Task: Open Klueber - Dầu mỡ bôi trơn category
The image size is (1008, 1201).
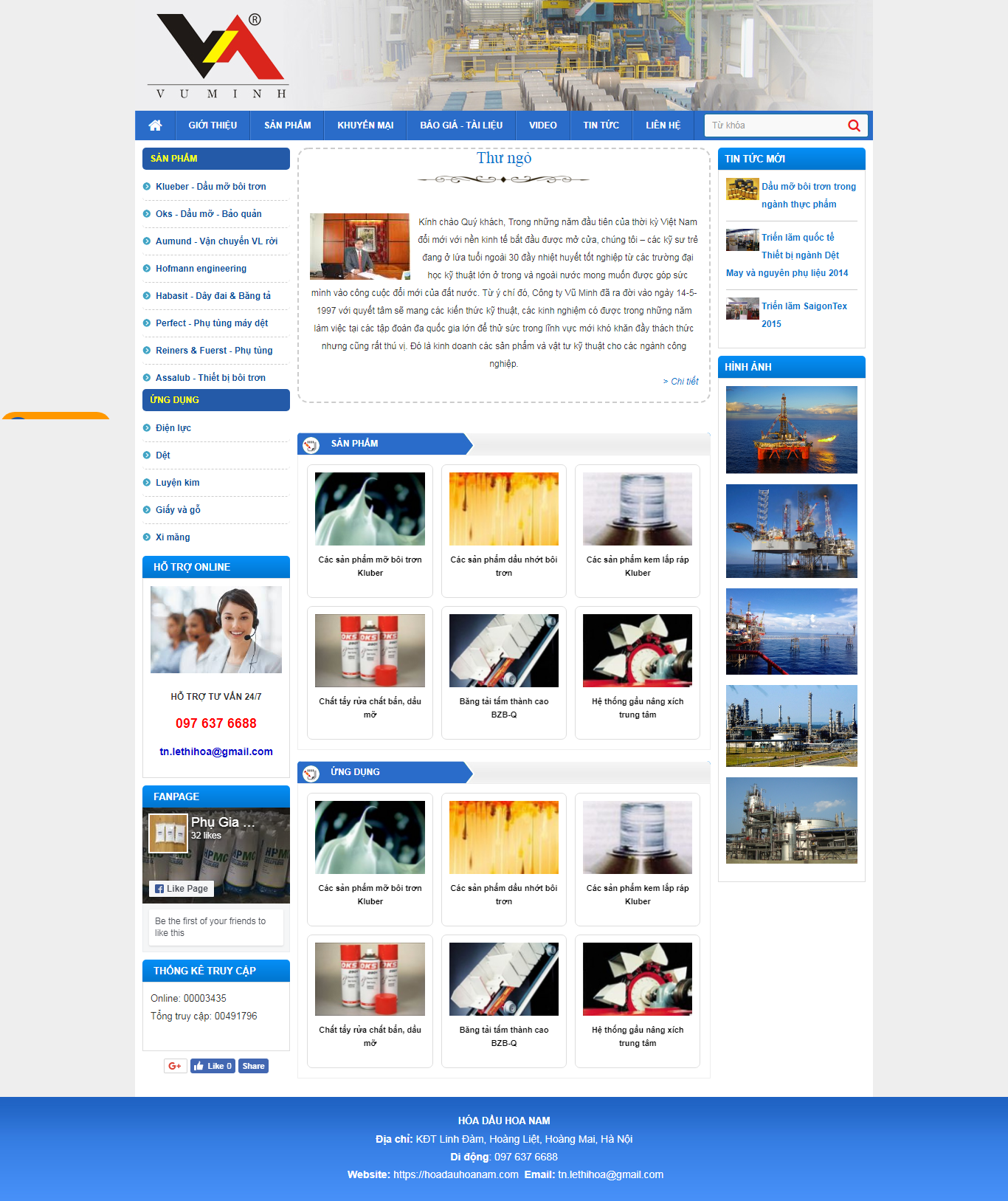Action: [211, 187]
